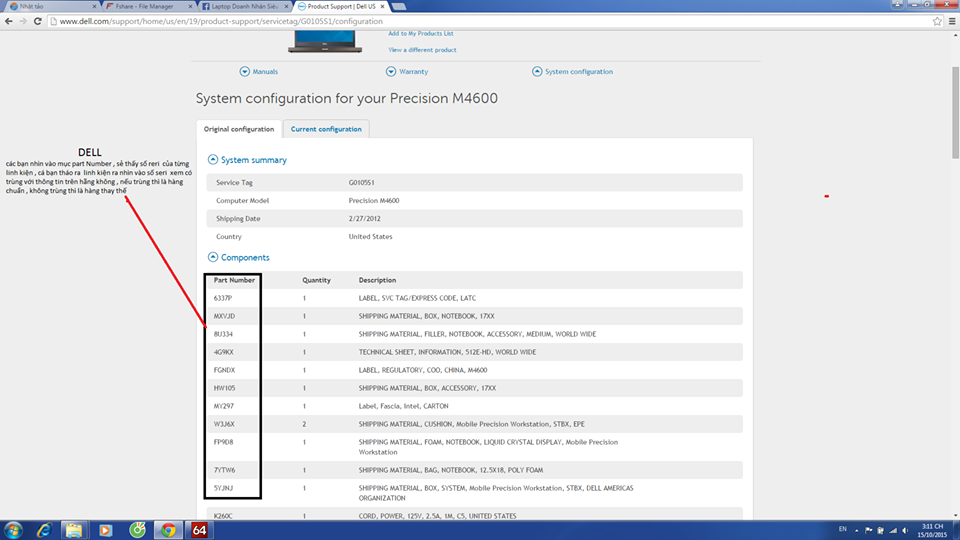Click part number 8U334
960x540 pixels.
coord(223,334)
